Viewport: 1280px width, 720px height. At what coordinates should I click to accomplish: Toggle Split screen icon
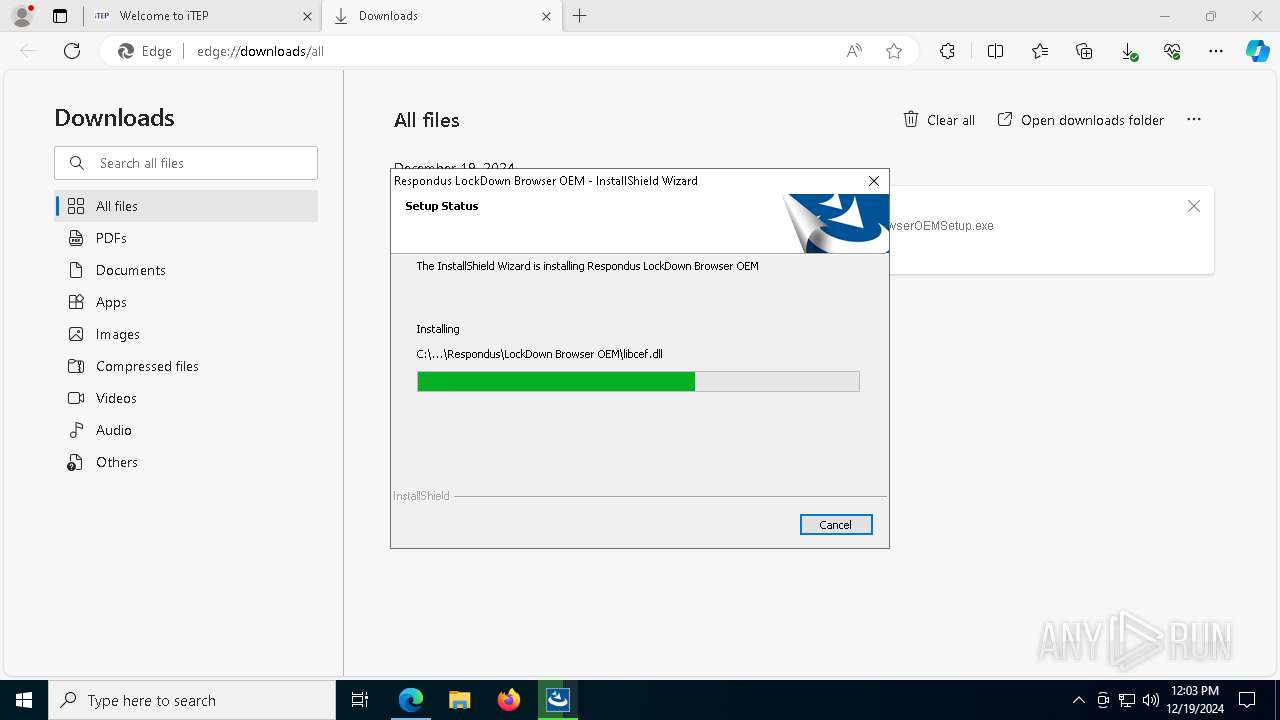tap(995, 51)
